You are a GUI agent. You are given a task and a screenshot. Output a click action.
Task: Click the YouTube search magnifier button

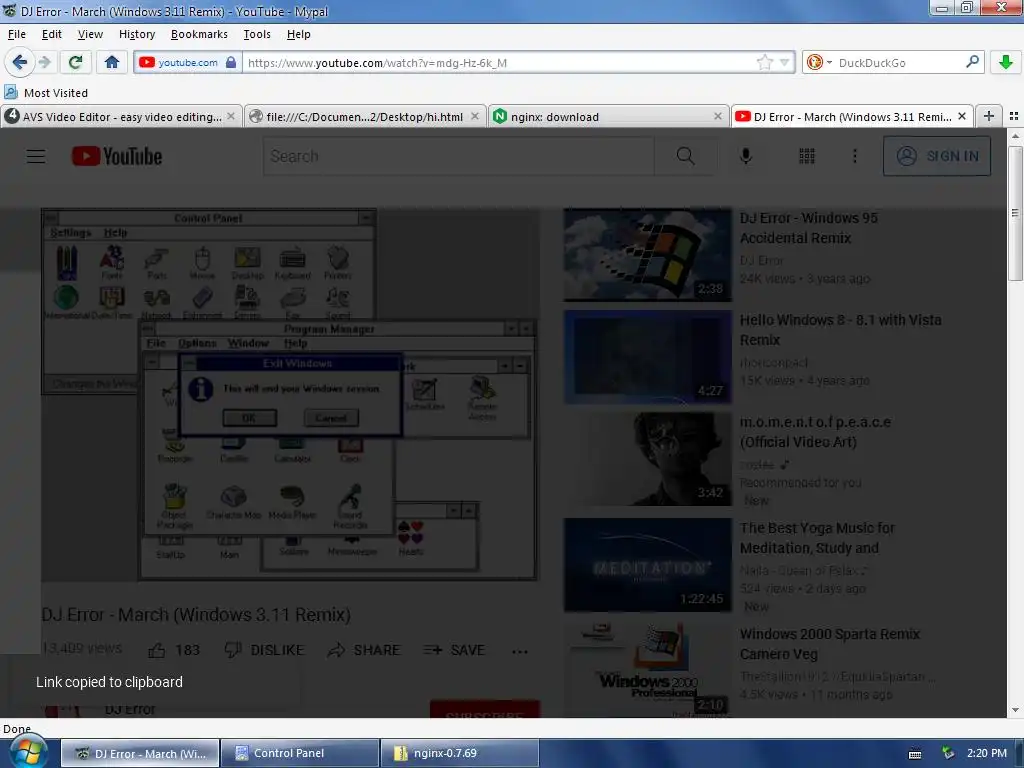[x=685, y=156]
